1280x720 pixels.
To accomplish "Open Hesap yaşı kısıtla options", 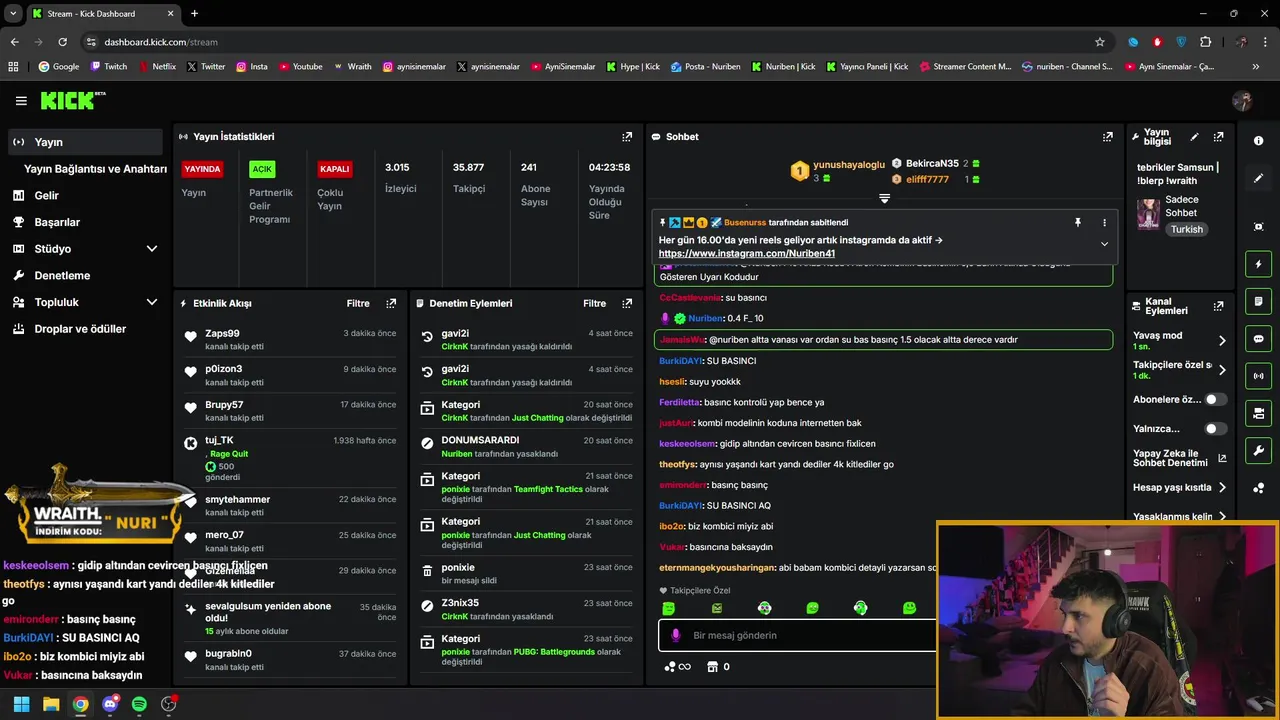I will [1180, 488].
